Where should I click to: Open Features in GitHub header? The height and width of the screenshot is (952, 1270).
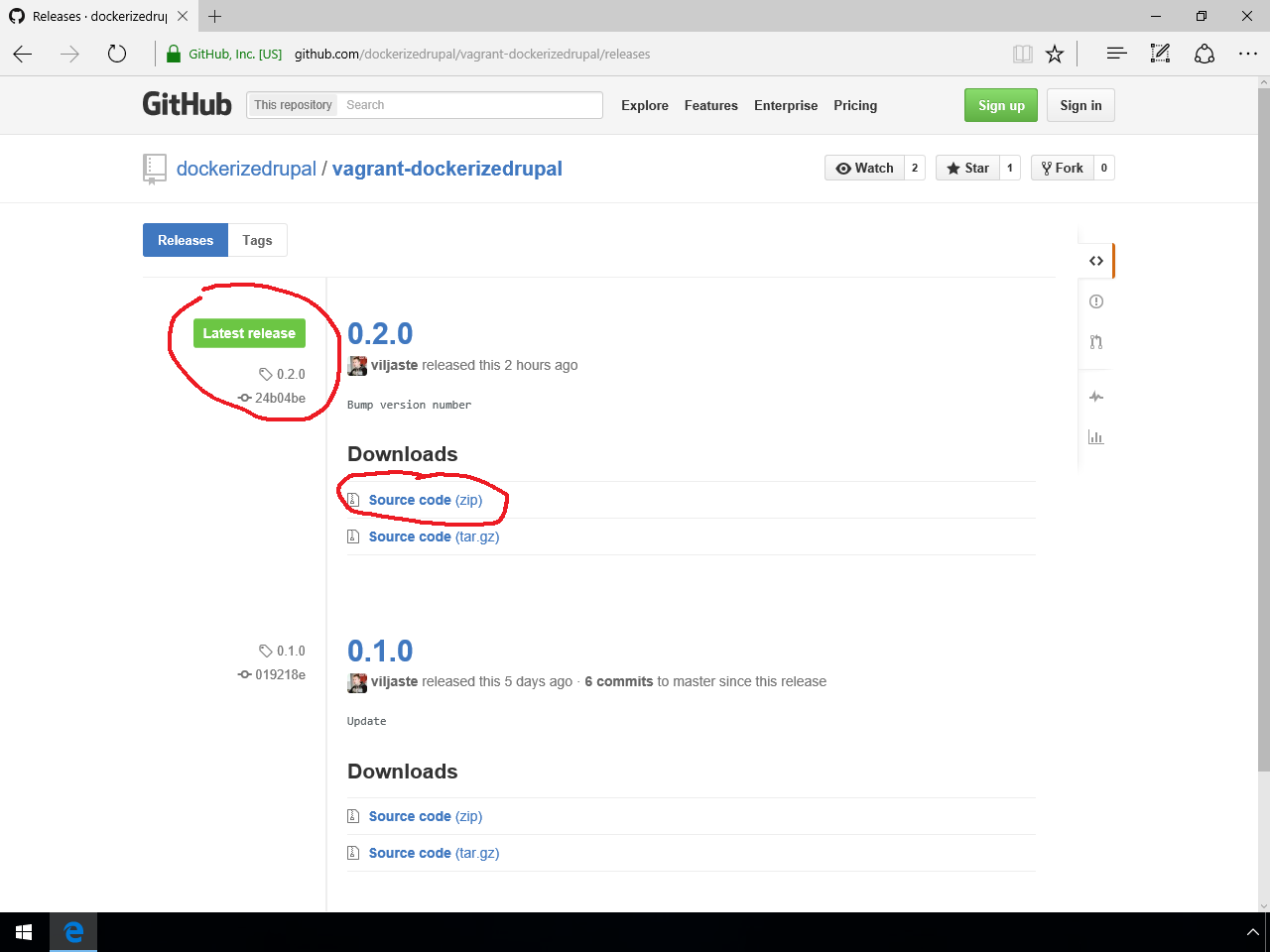pos(711,105)
